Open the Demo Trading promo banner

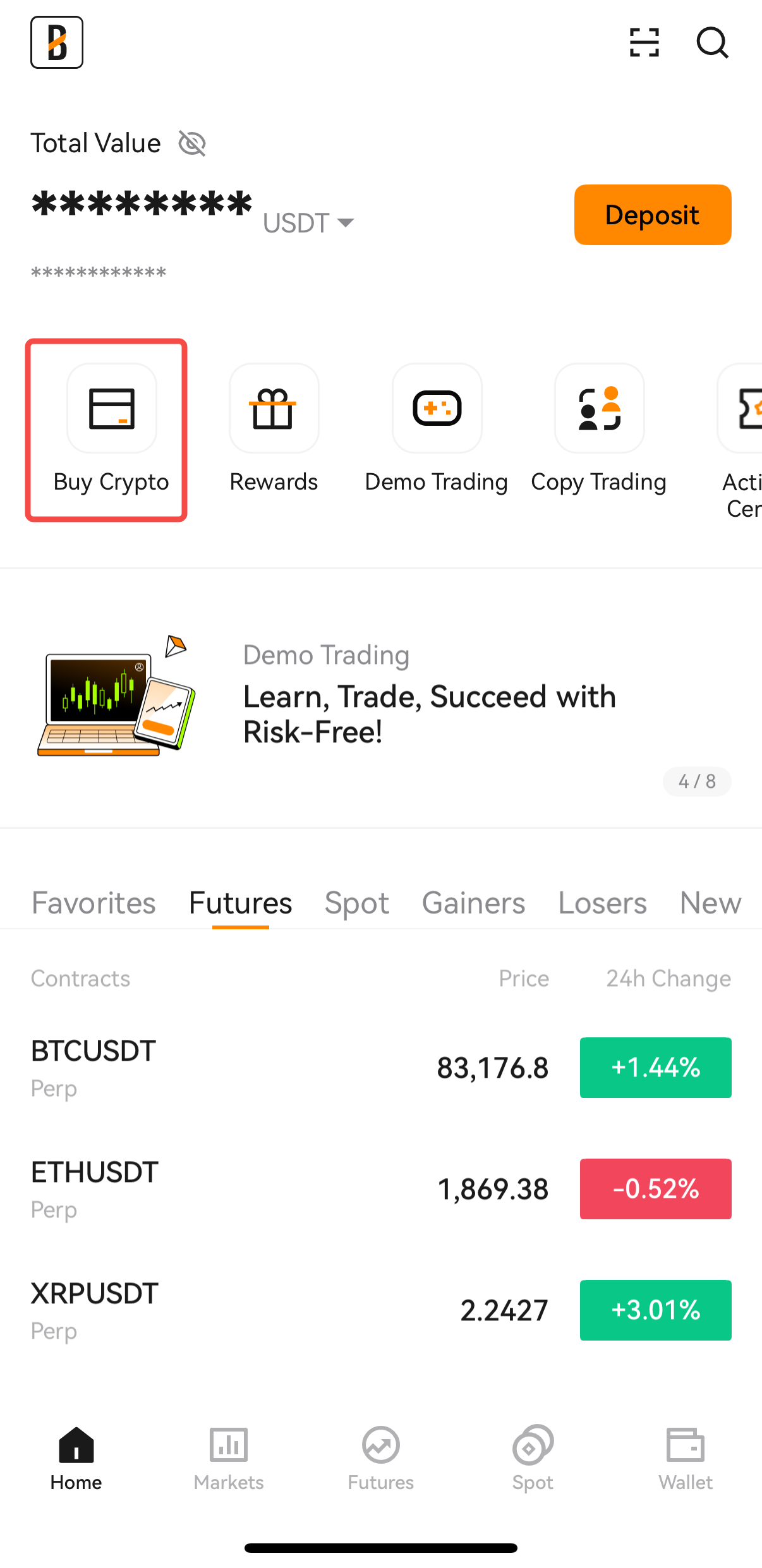(x=381, y=698)
